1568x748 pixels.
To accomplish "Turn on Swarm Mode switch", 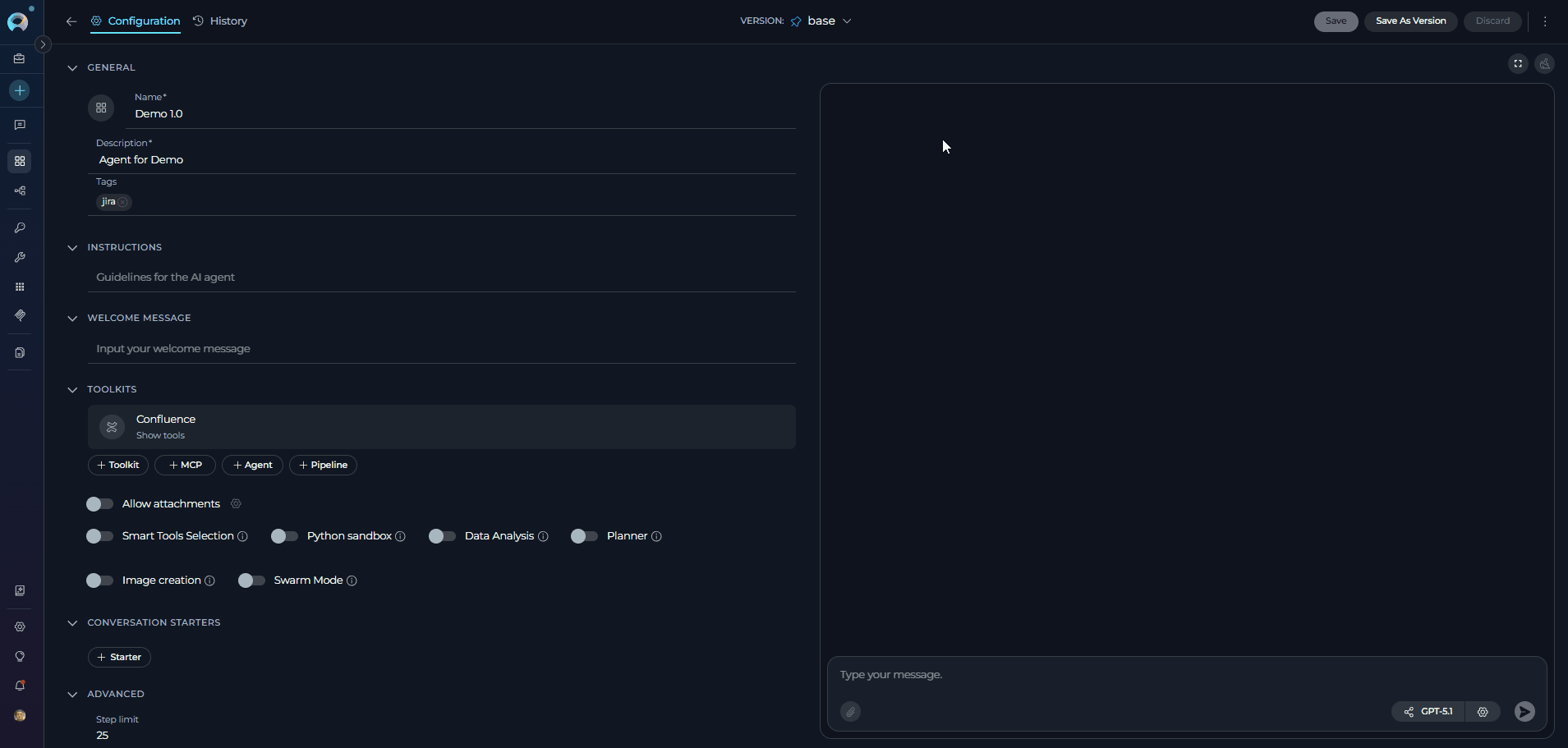I will pyautogui.click(x=251, y=581).
